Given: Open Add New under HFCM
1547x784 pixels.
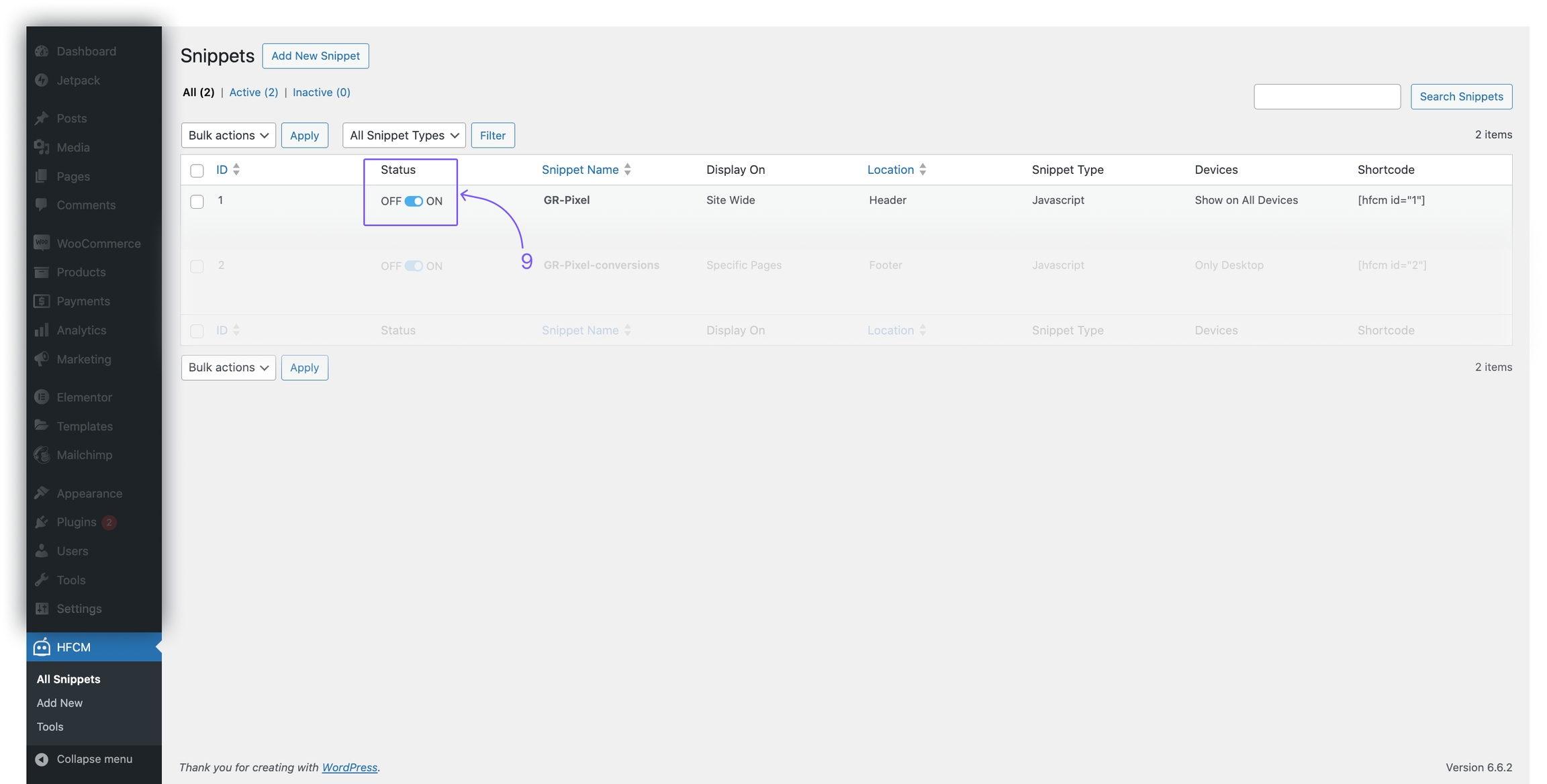Looking at the screenshot, I should coord(60,703).
